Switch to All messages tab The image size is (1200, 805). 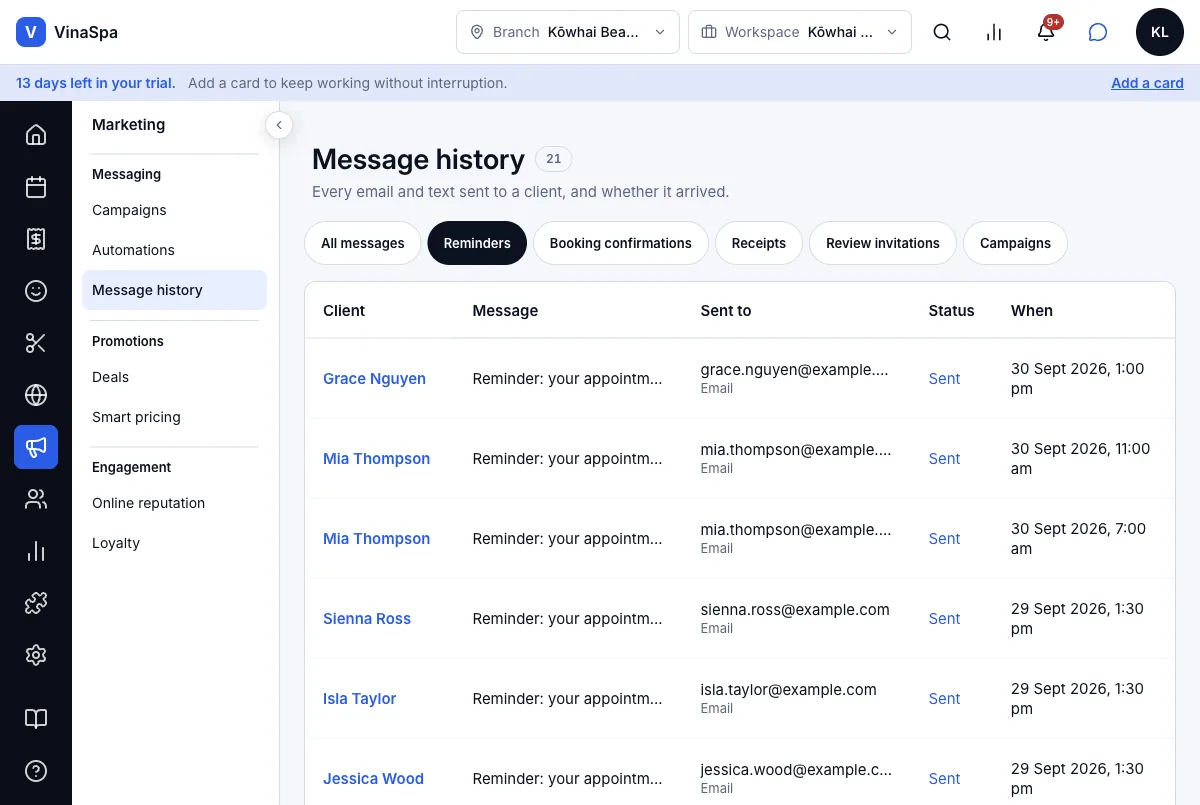363,243
